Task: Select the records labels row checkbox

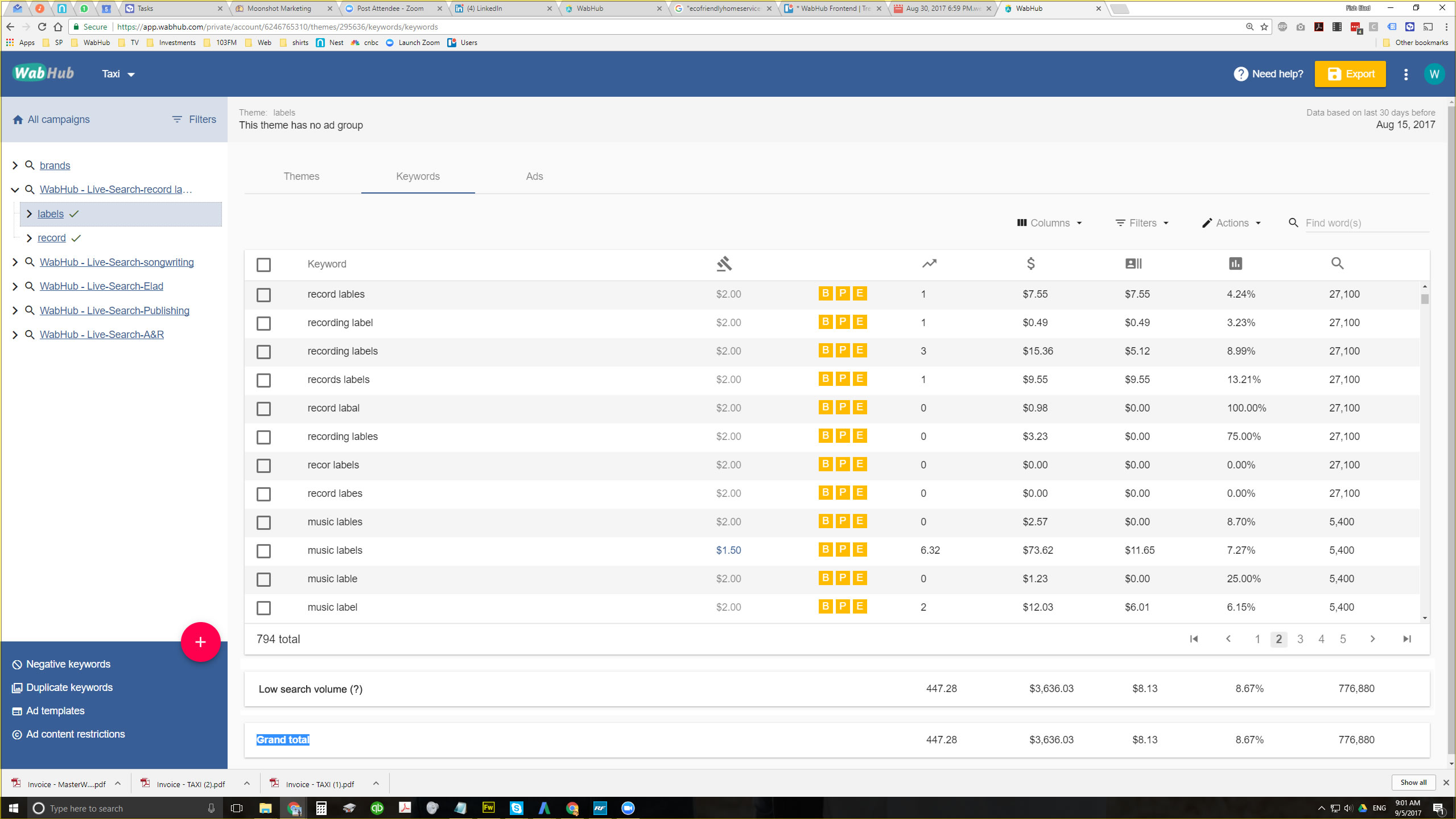Action: point(263,380)
